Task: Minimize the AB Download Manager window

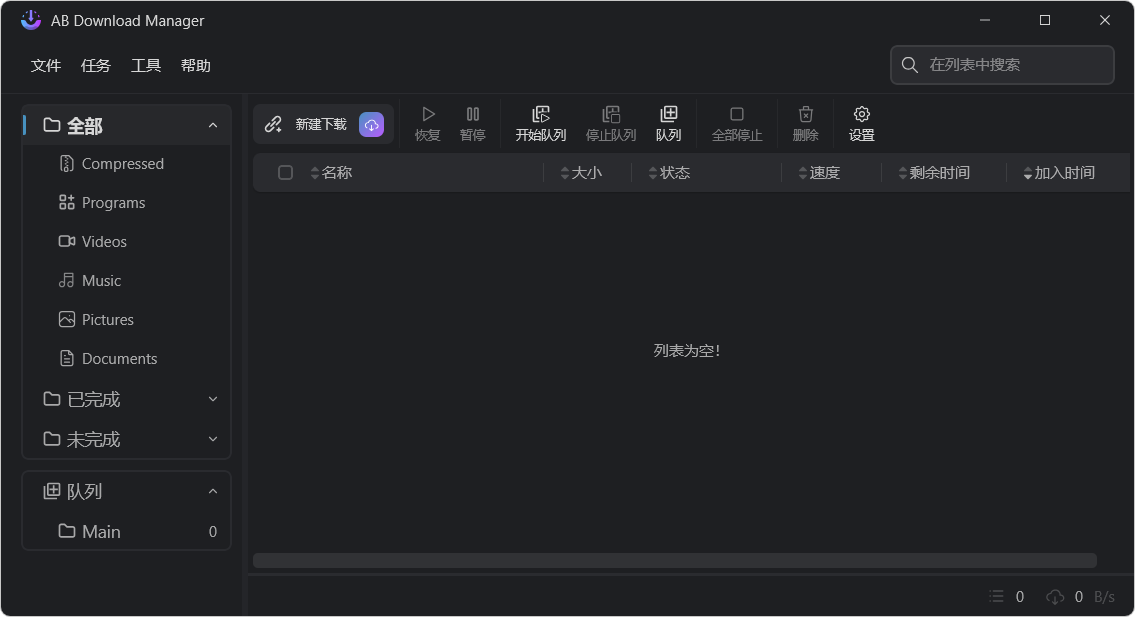Action: pyautogui.click(x=985, y=20)
